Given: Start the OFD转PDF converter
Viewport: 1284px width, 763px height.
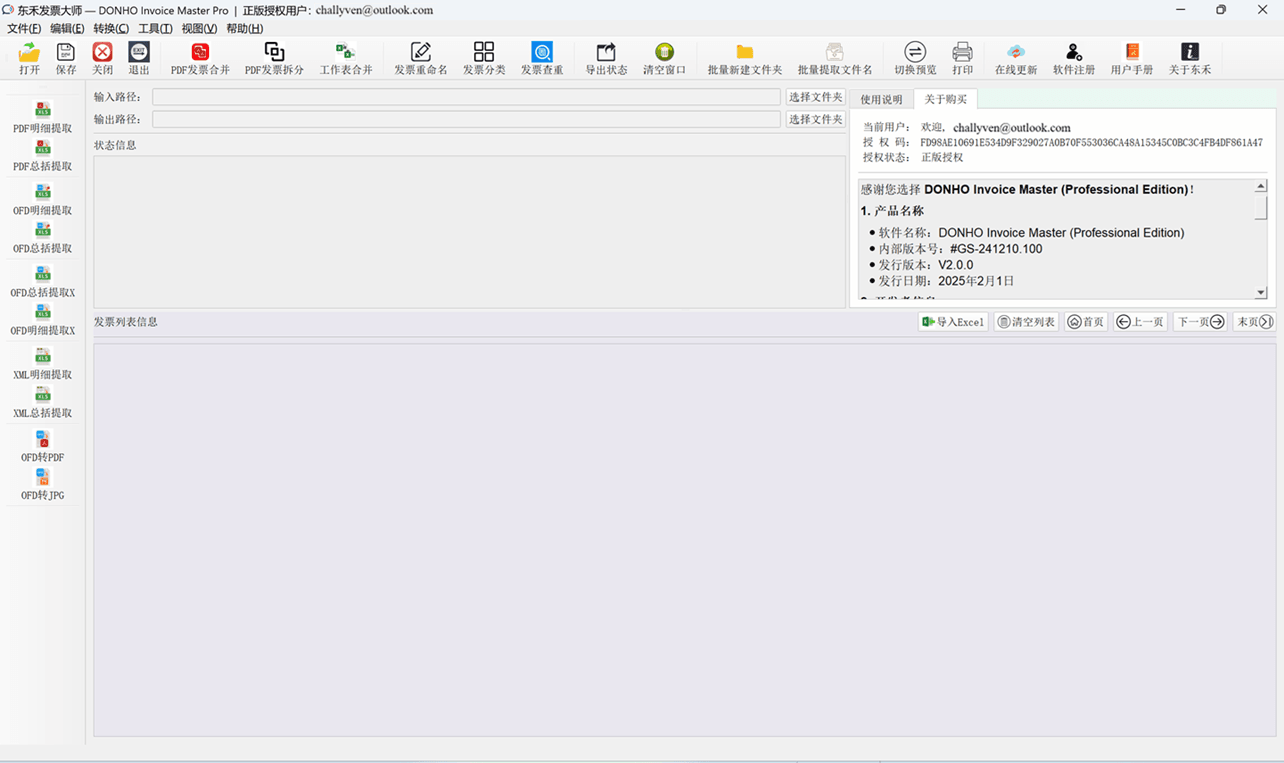Looking at the screenshot, I should click(43, 446).
